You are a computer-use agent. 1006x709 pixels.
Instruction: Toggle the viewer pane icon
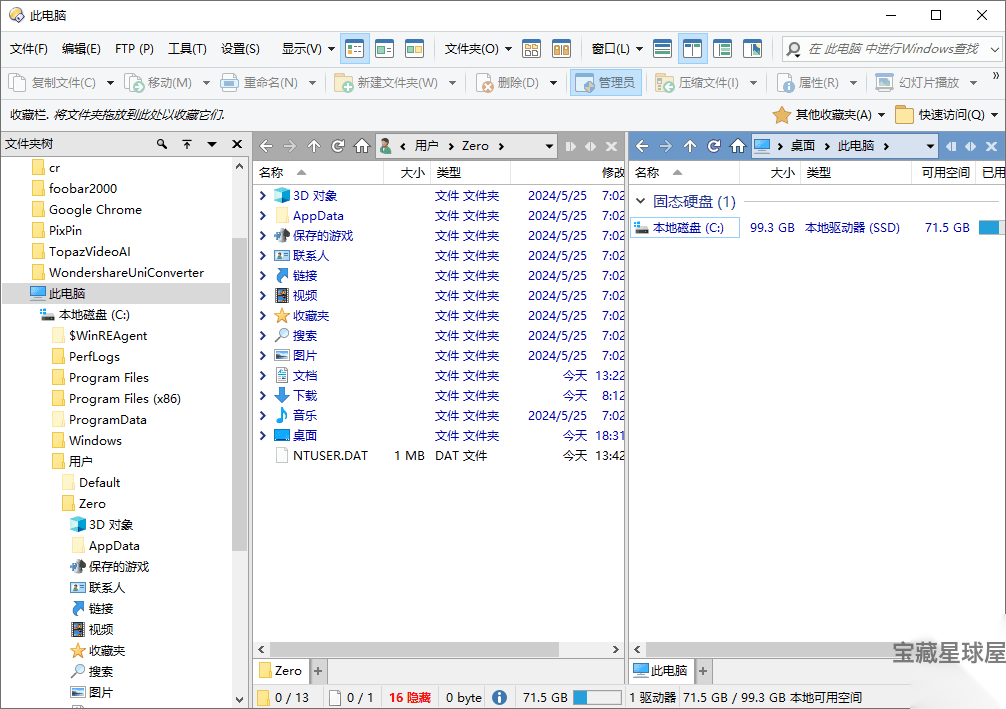tap(752, 49)
